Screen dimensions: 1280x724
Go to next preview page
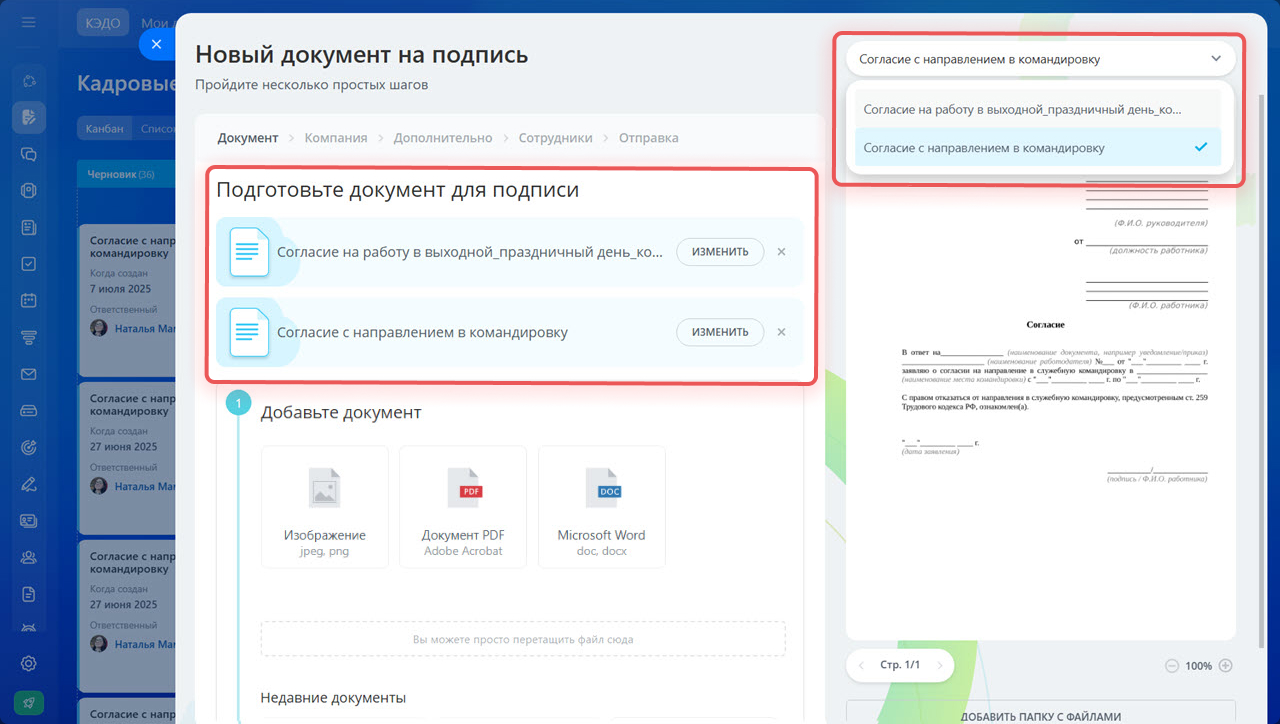click(939, 665)
